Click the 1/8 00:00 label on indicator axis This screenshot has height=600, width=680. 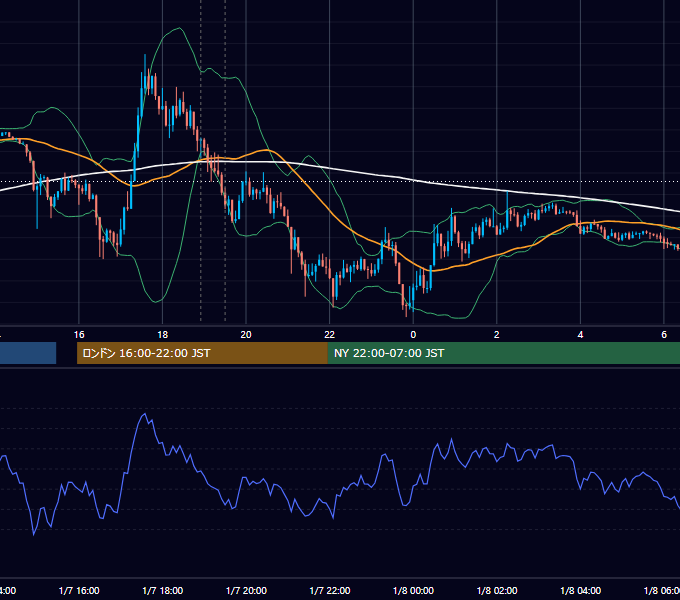pyautogui.click(x=413, y=590)
